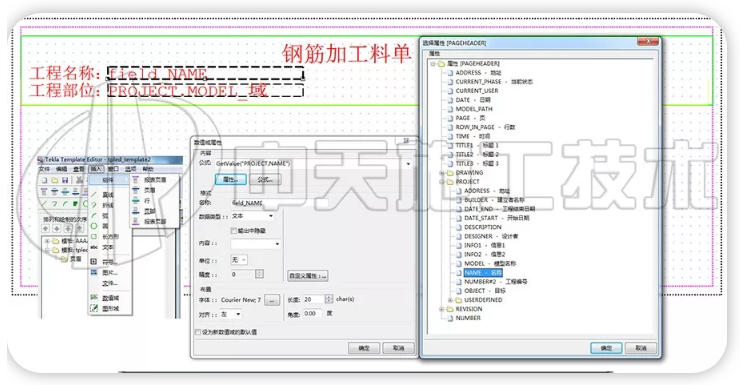
Task: Click the precision (精度) stepper showing 0
Action: coord(259,274)
